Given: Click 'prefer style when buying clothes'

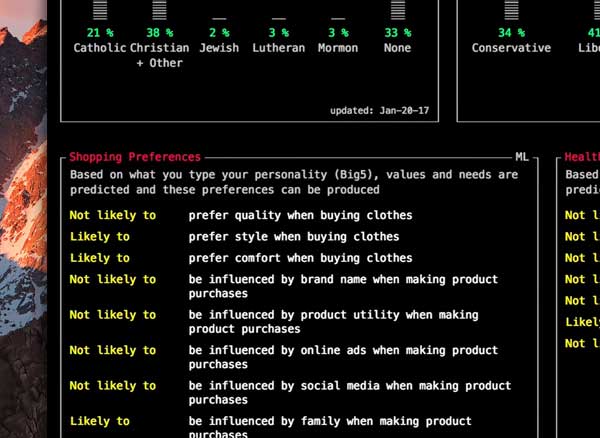Looking at the screenshot, I should 294,237.
